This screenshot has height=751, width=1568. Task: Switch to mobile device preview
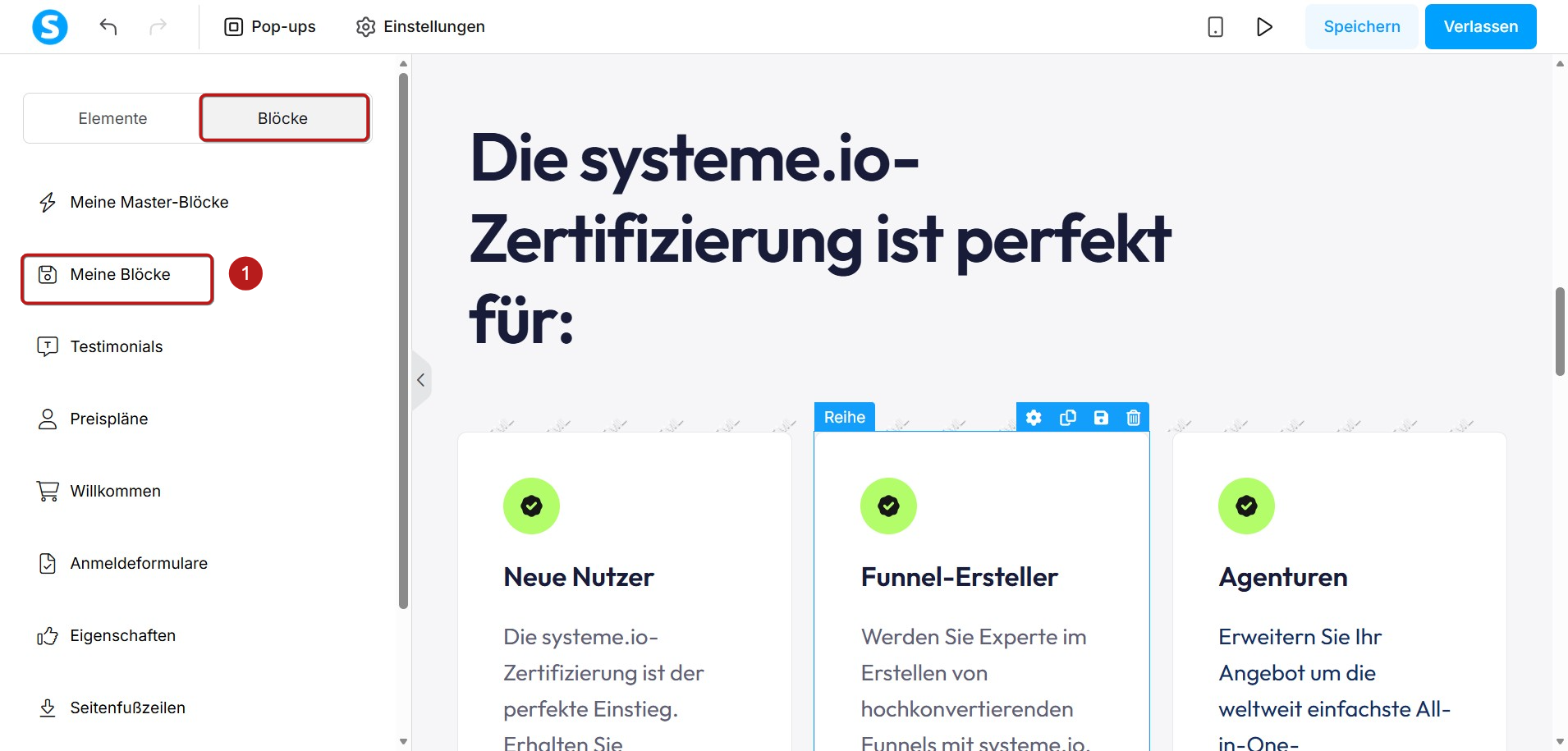1216,26
